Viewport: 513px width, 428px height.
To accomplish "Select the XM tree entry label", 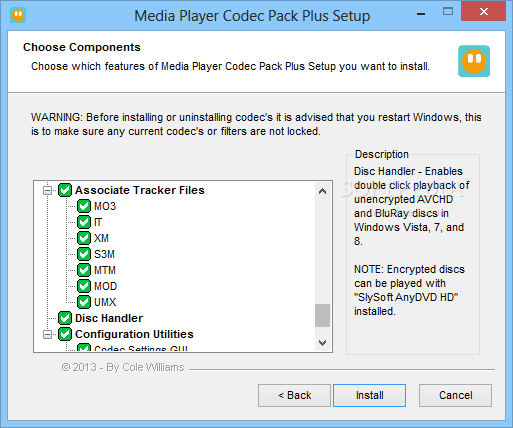I will pos(101,238).
